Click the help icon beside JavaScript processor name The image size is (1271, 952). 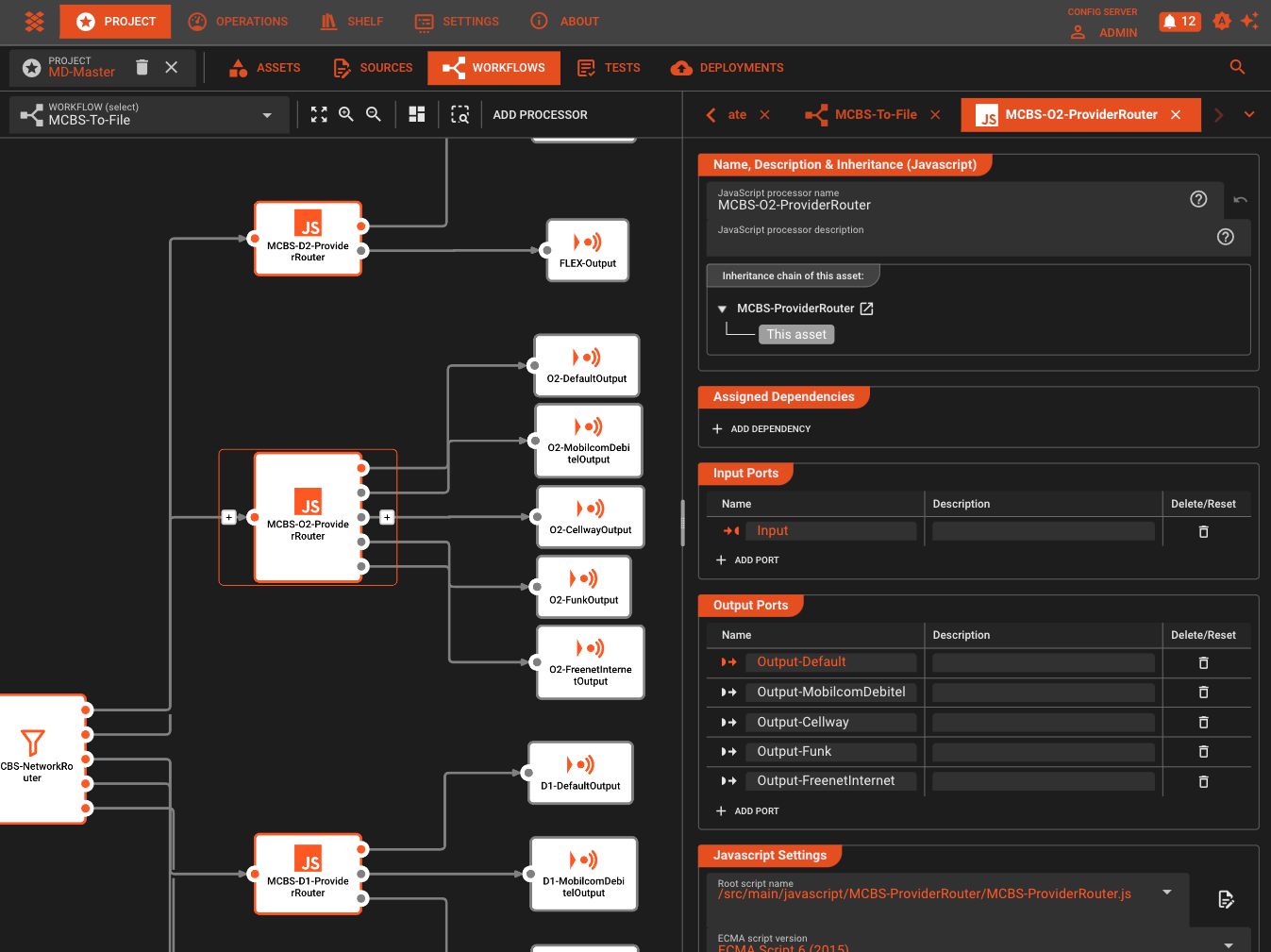[1198, 199]
